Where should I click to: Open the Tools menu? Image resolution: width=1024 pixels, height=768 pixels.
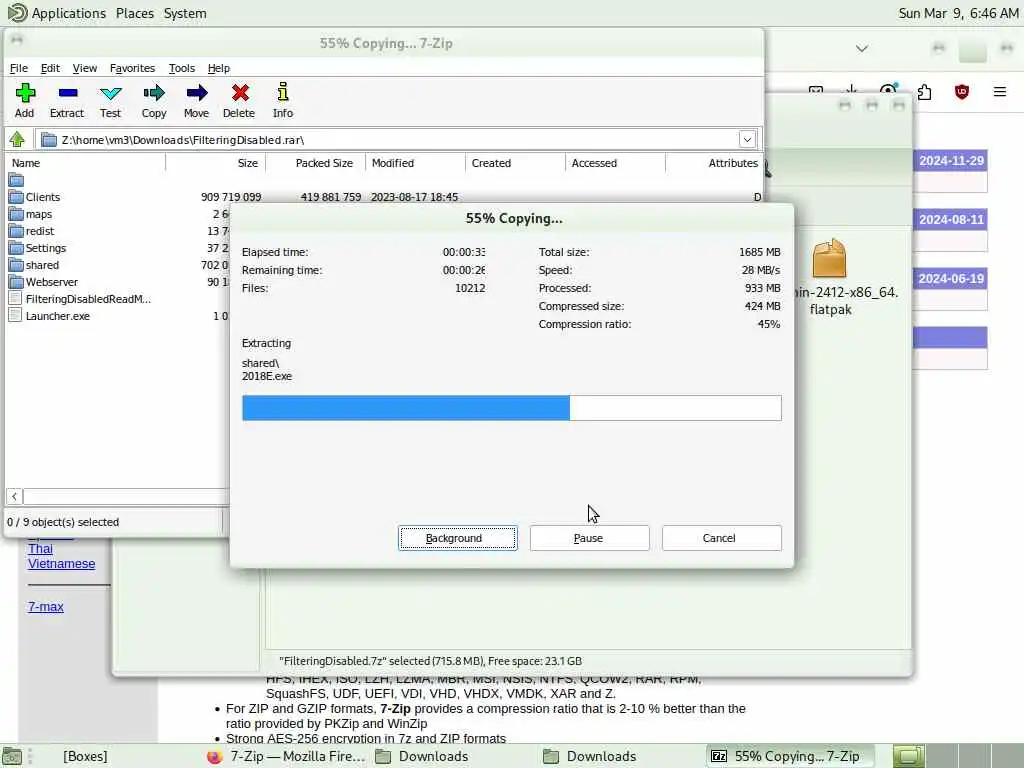[182, 68]
